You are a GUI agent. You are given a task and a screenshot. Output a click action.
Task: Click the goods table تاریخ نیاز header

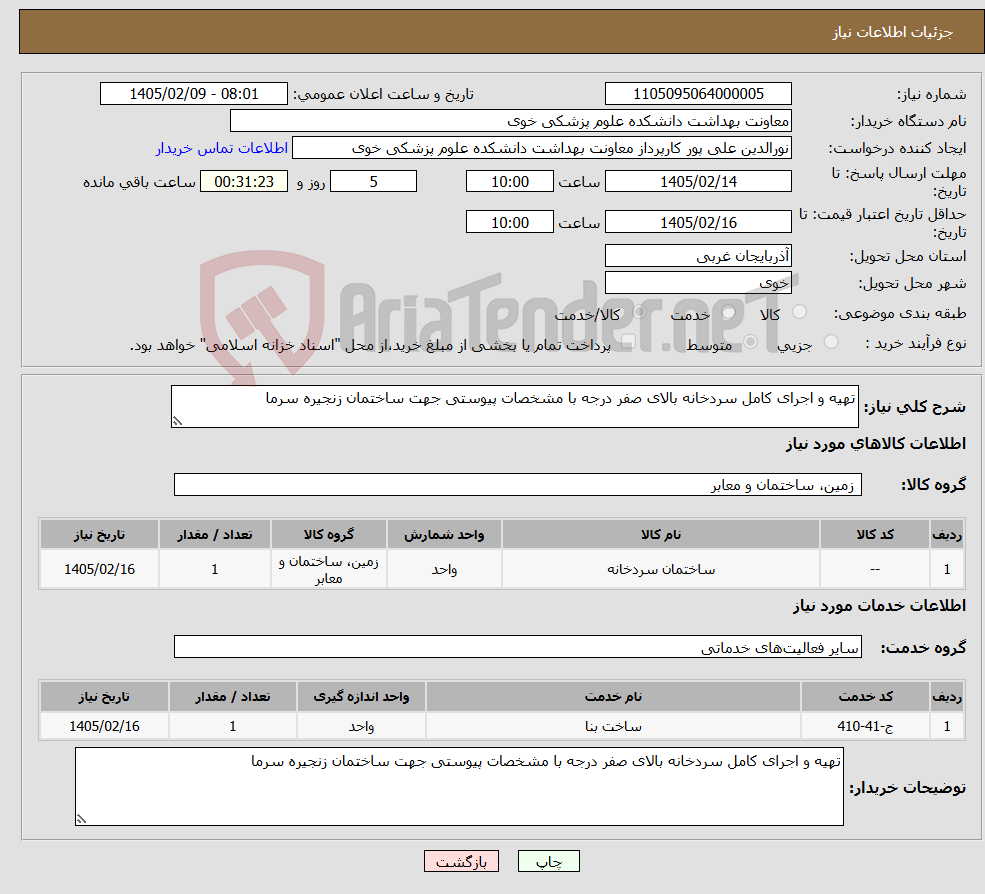click(x=99, y=535)
